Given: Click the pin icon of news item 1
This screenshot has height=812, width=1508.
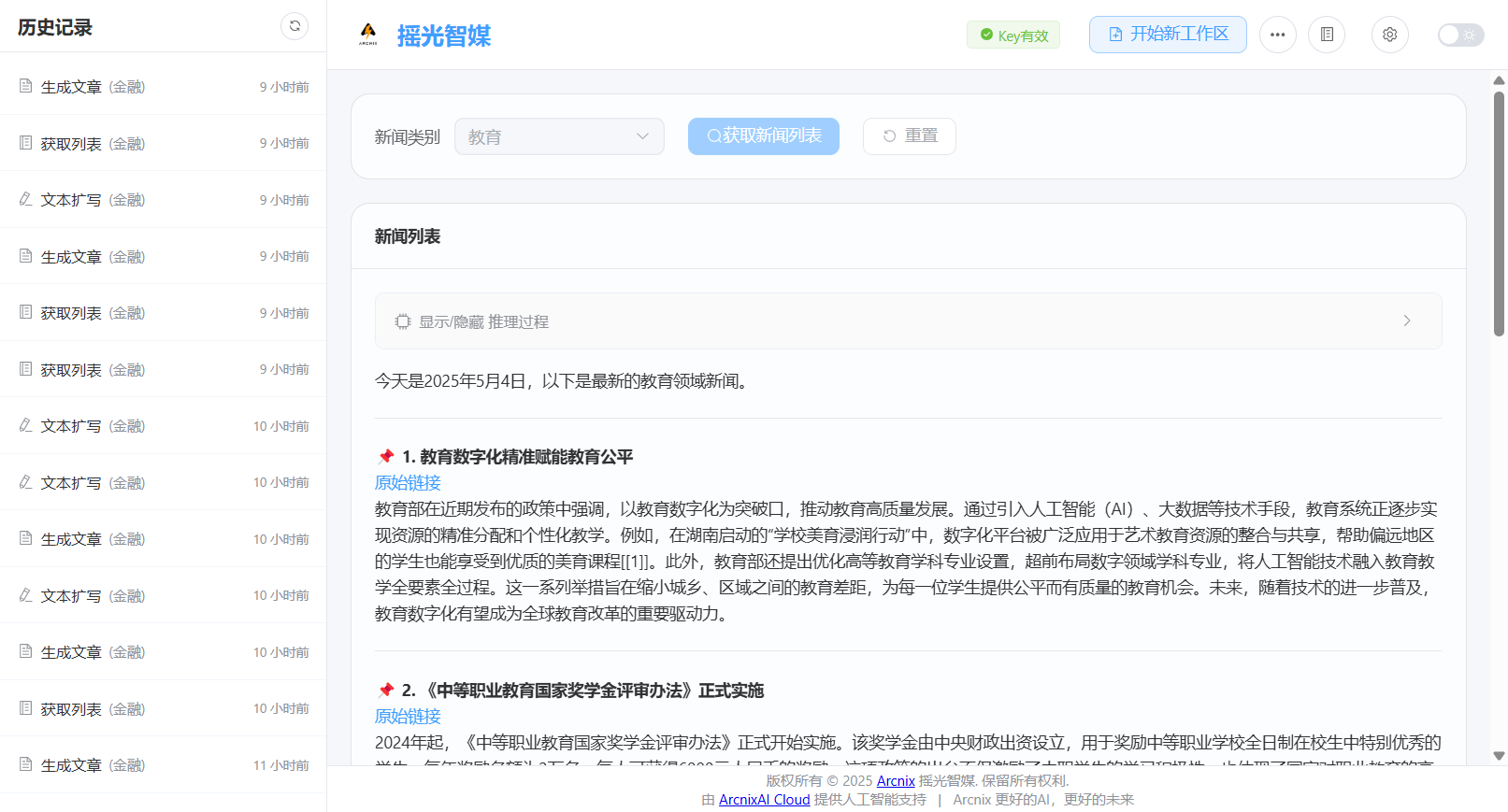Looking at the screenshot, I should (385, 457).
